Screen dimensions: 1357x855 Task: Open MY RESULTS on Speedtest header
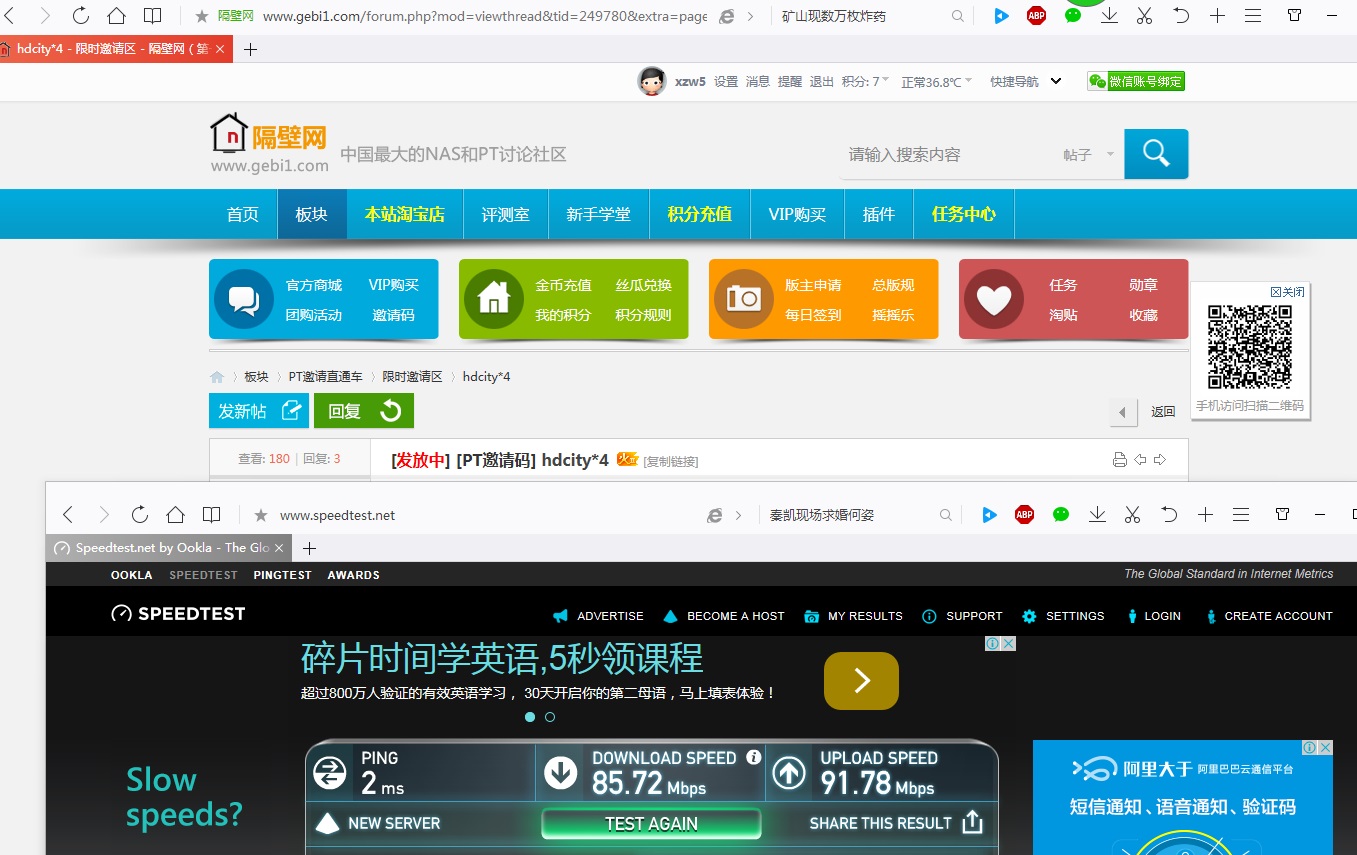coord(853,616)
